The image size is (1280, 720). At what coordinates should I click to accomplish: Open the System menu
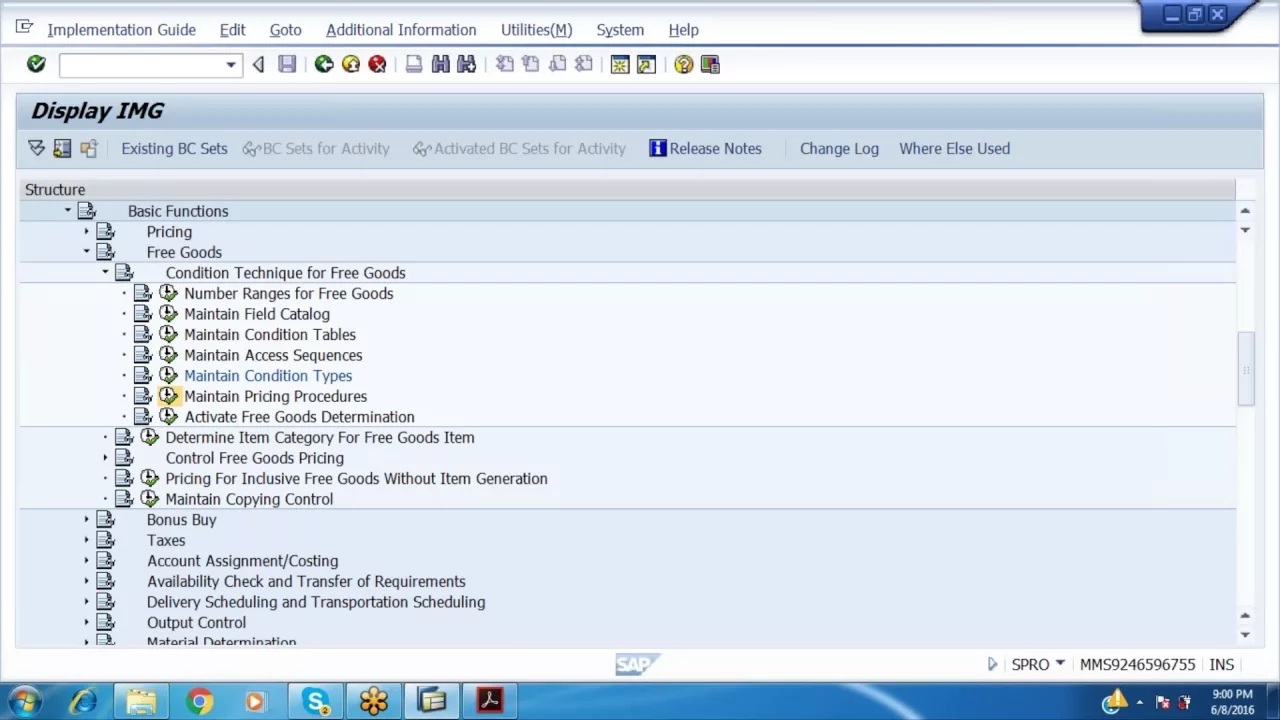point(620,30)
